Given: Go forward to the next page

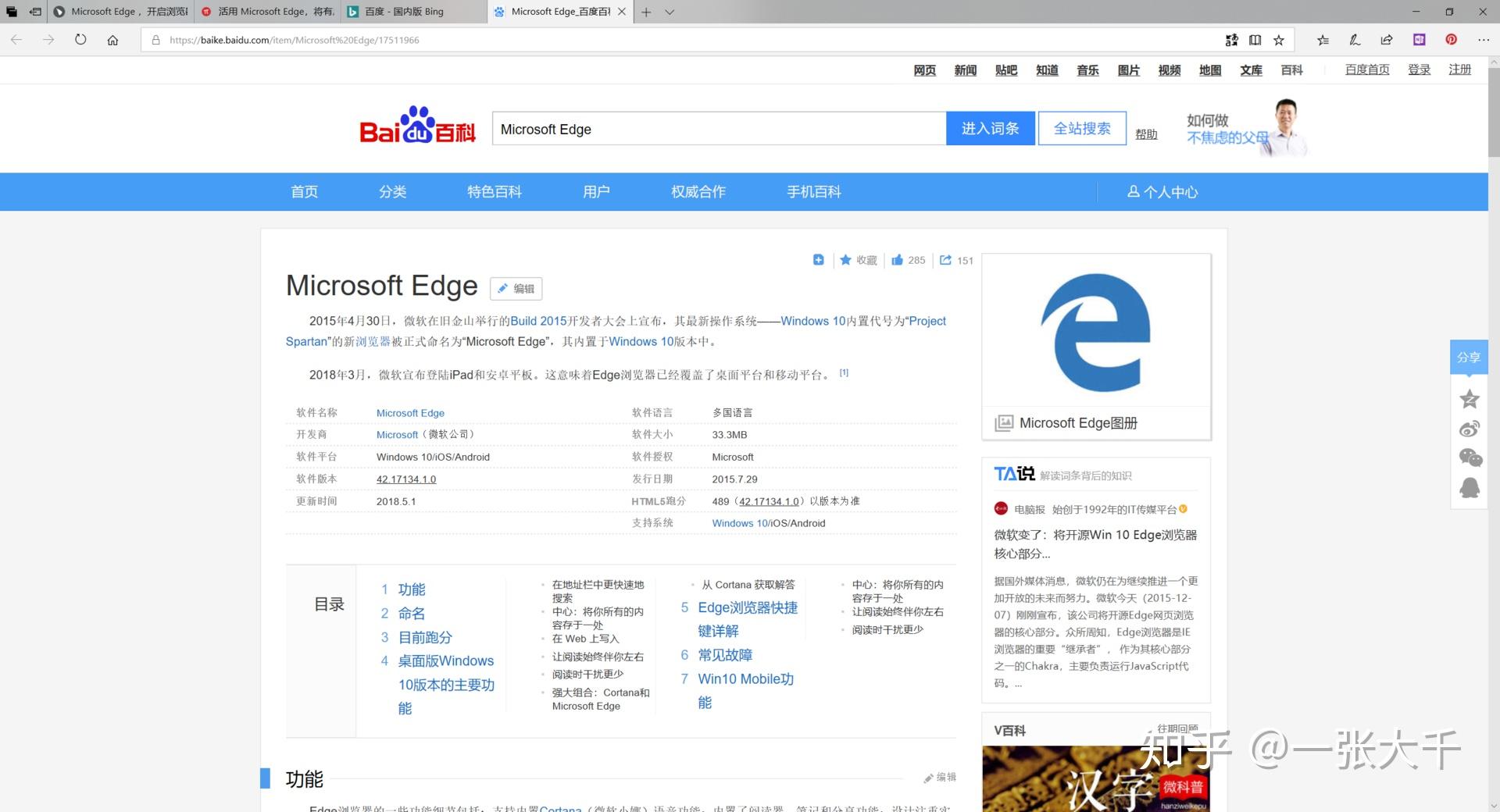Looking at the screenshot, I should tap(48, 40).
